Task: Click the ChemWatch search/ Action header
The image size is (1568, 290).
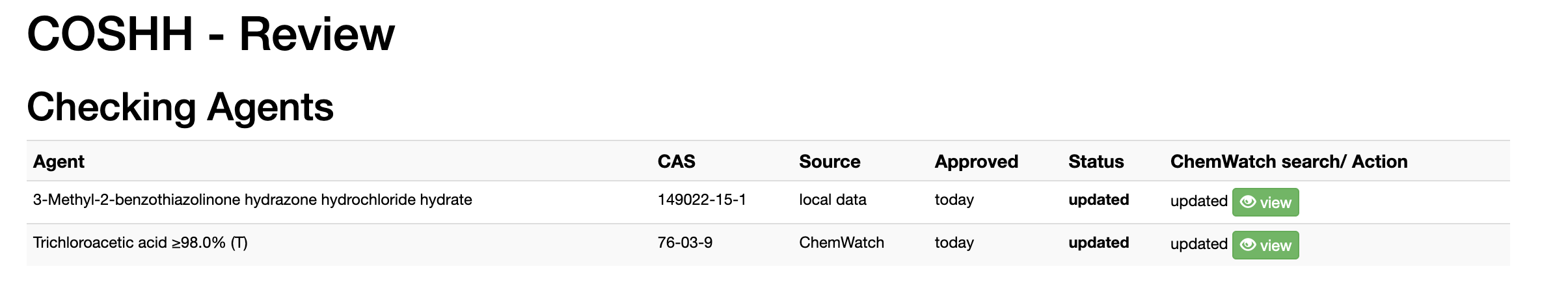Action: click(1288, 161)
